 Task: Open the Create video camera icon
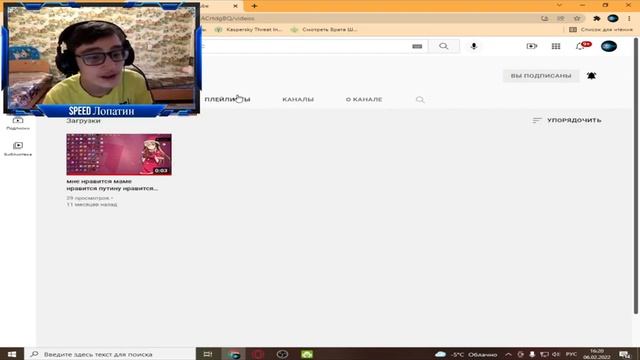pyautogui.click(x=531, y=47)
